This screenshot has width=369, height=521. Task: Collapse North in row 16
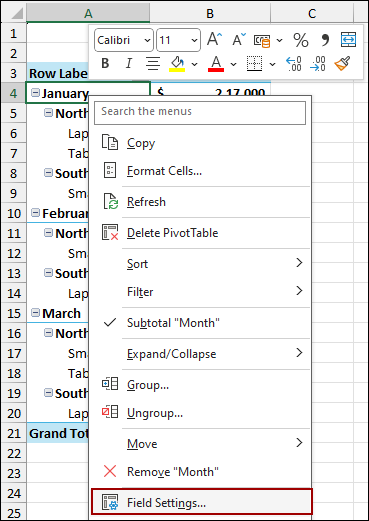coord(48,332)
